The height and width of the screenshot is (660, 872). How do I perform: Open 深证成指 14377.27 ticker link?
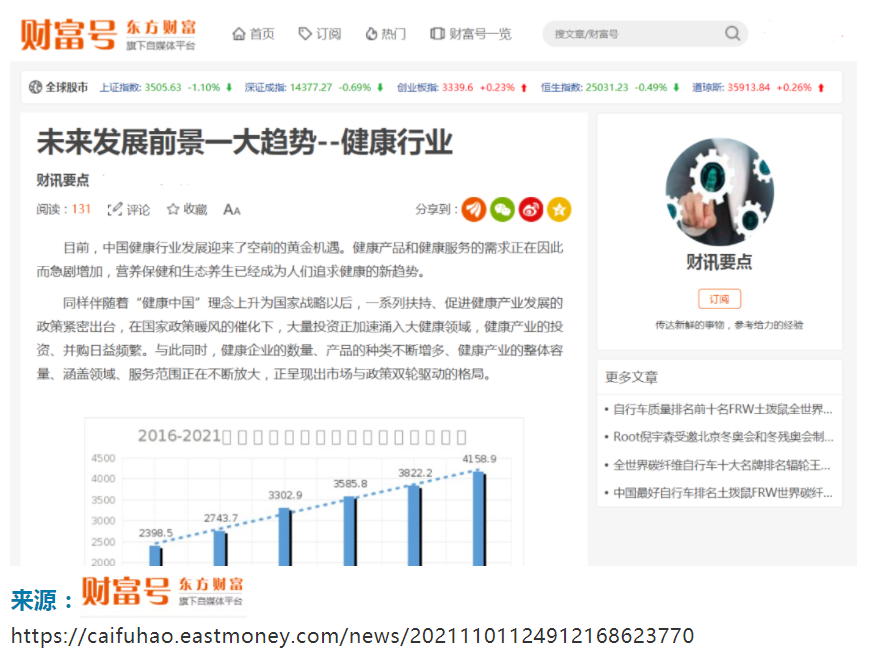314,87
